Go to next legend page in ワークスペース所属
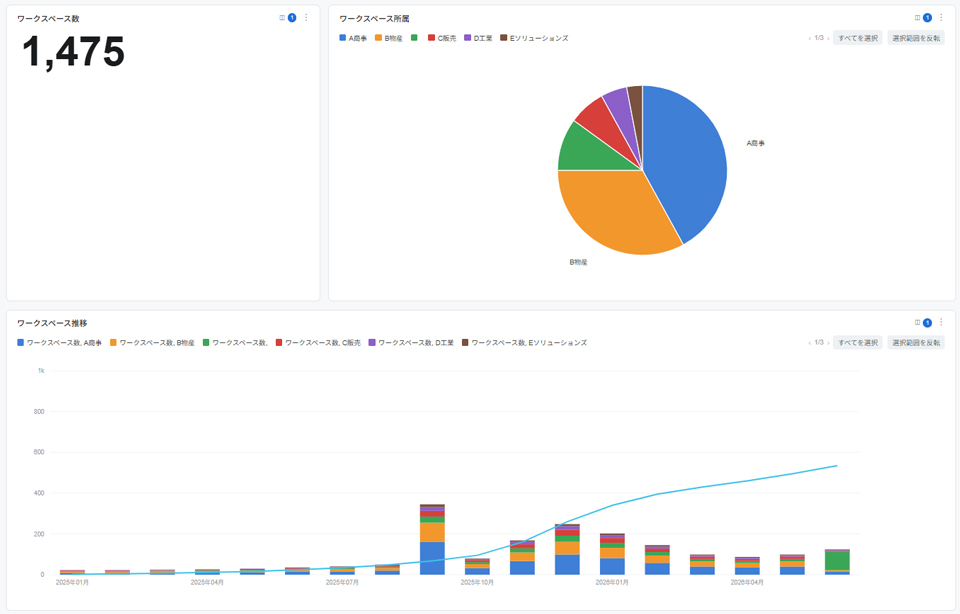 [x=828, y=38]
